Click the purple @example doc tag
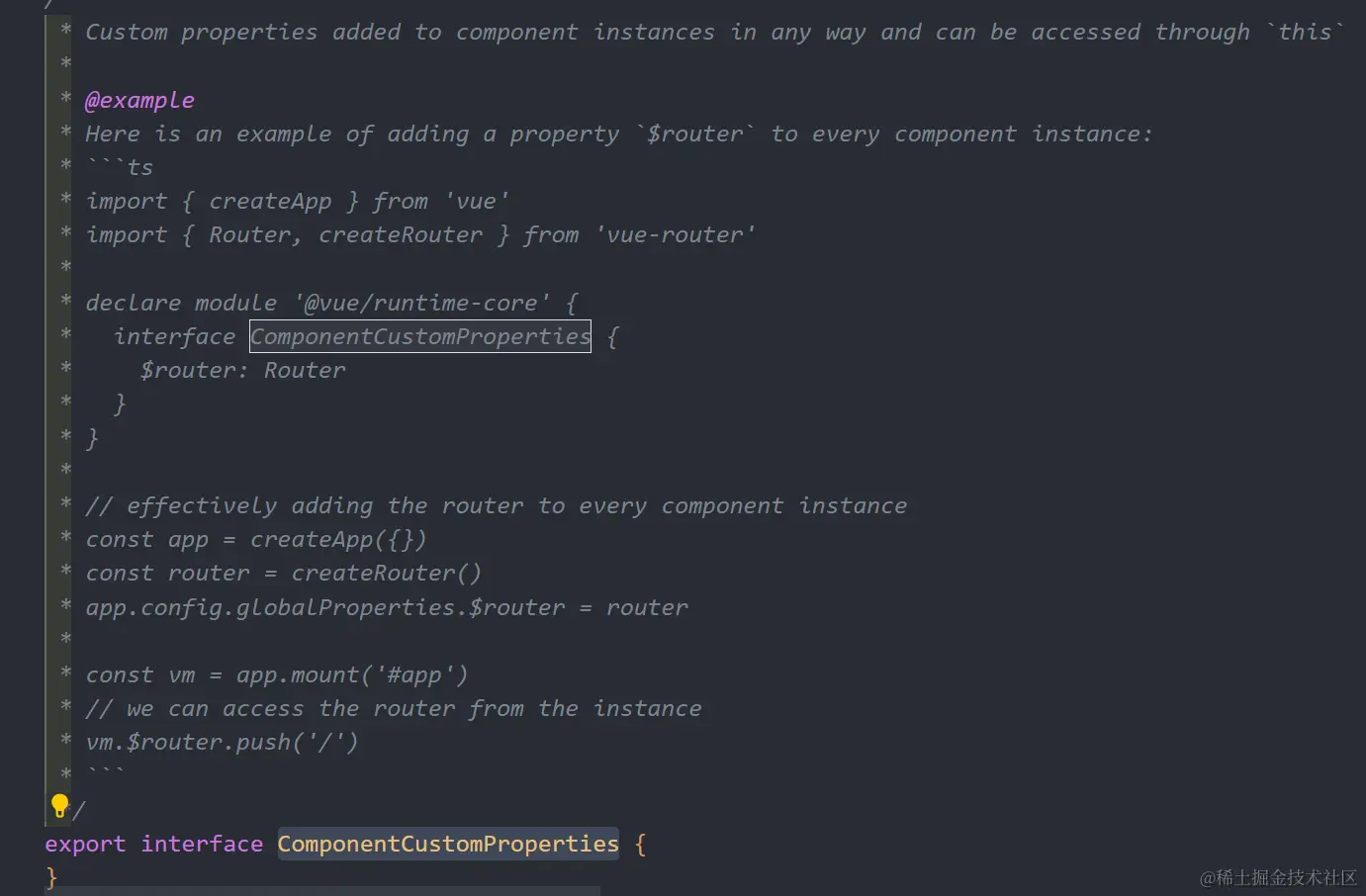The height and width of the screenshot is (896, 1366). 139,100
